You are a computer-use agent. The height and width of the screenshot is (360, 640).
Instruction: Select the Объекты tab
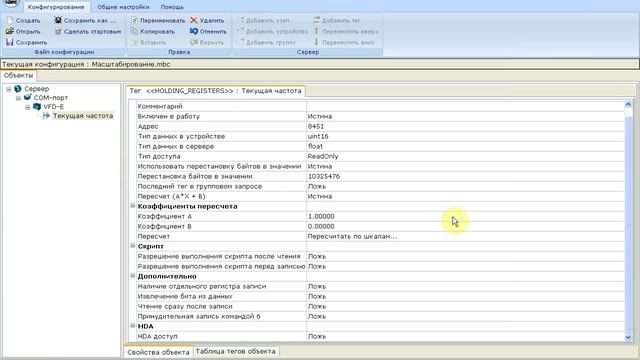[18, 76]
